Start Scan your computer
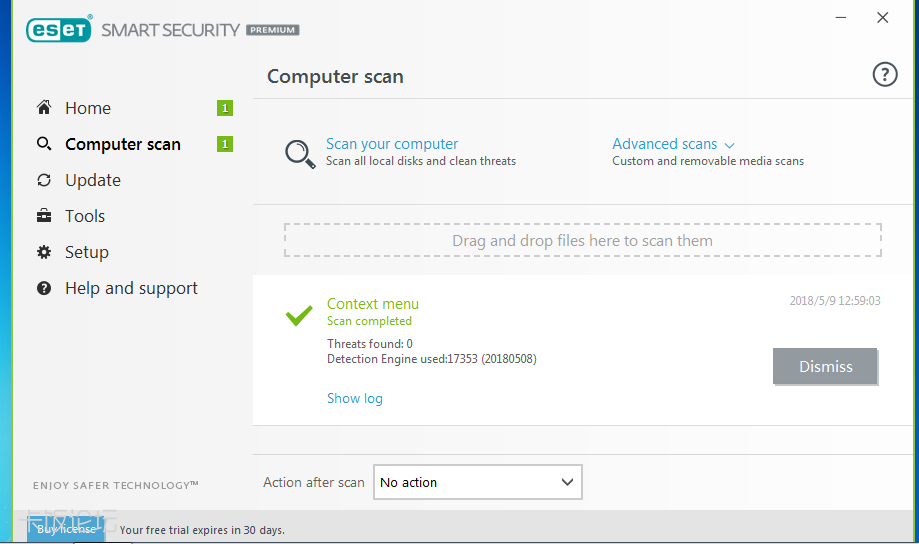Viewport: 919px width, 544px height. pyautogui.click(x=392, y=144)
